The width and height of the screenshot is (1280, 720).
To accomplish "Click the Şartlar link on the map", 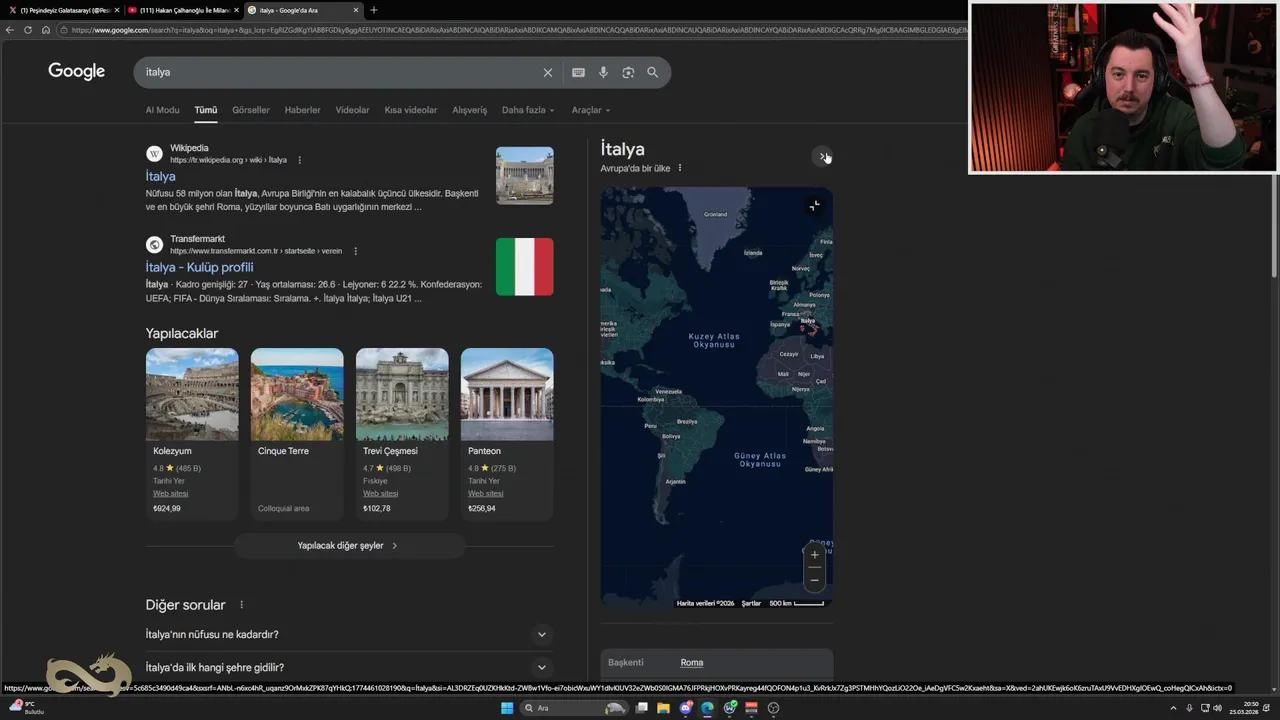I will point(751,603).
